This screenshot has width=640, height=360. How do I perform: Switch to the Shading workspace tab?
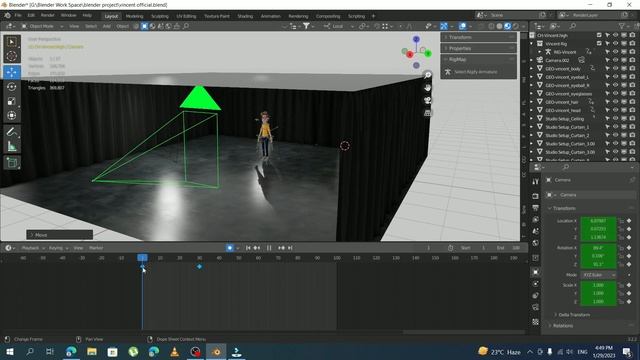pyautogui.click(x=245, y=16)
